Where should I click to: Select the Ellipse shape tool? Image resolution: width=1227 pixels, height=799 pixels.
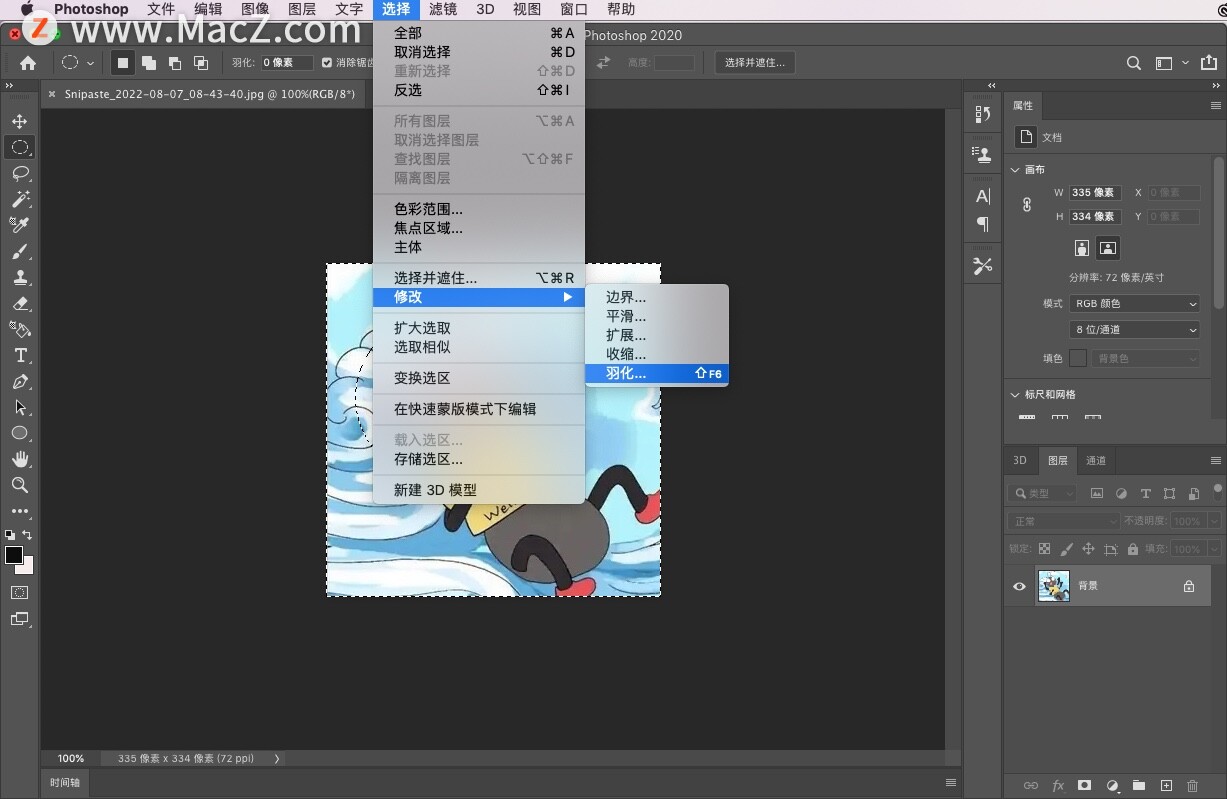[20, 433]
